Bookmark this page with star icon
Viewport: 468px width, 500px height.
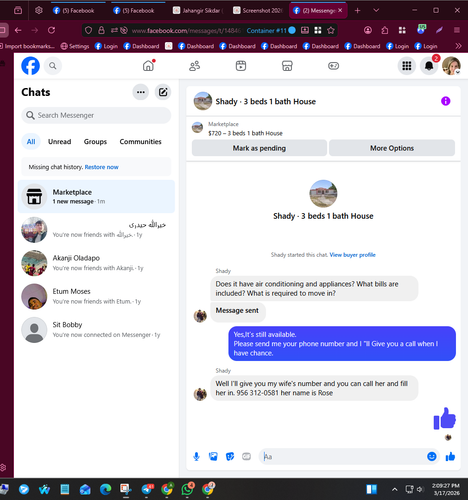coord(331,30)
